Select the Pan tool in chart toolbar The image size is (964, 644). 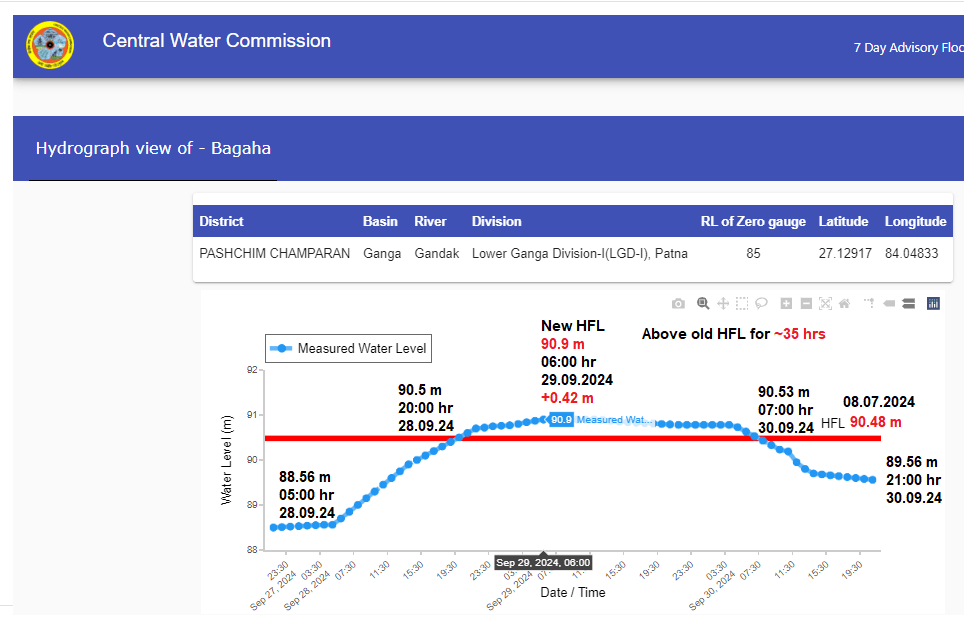click(723, 303)
